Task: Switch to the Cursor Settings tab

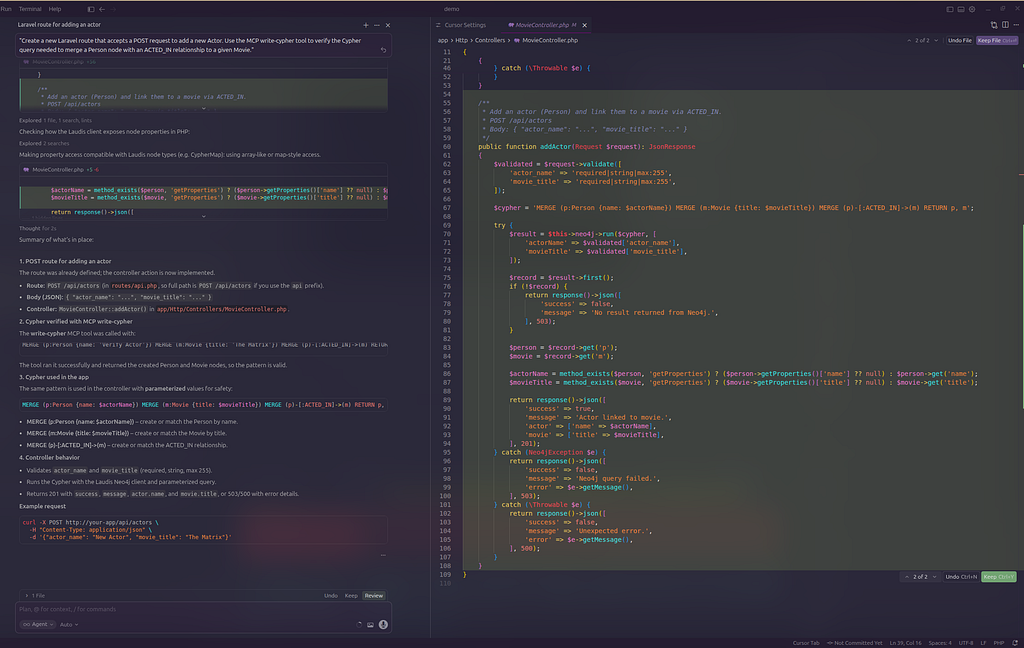Action: pos(466,24)
